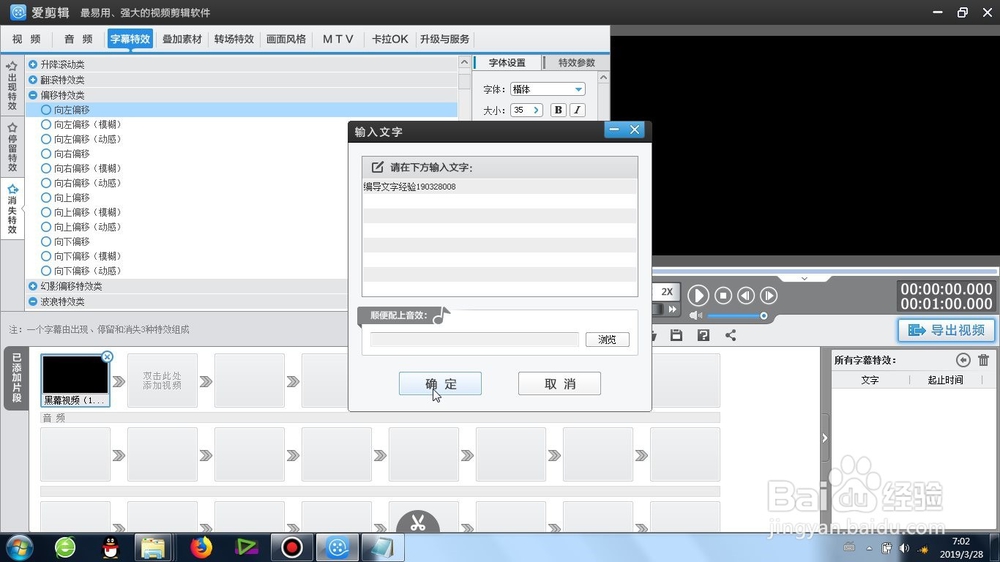The height and width of the screenshot is (562, 1000).
Task: Toggle bold font style
Action: click(558, 110)
